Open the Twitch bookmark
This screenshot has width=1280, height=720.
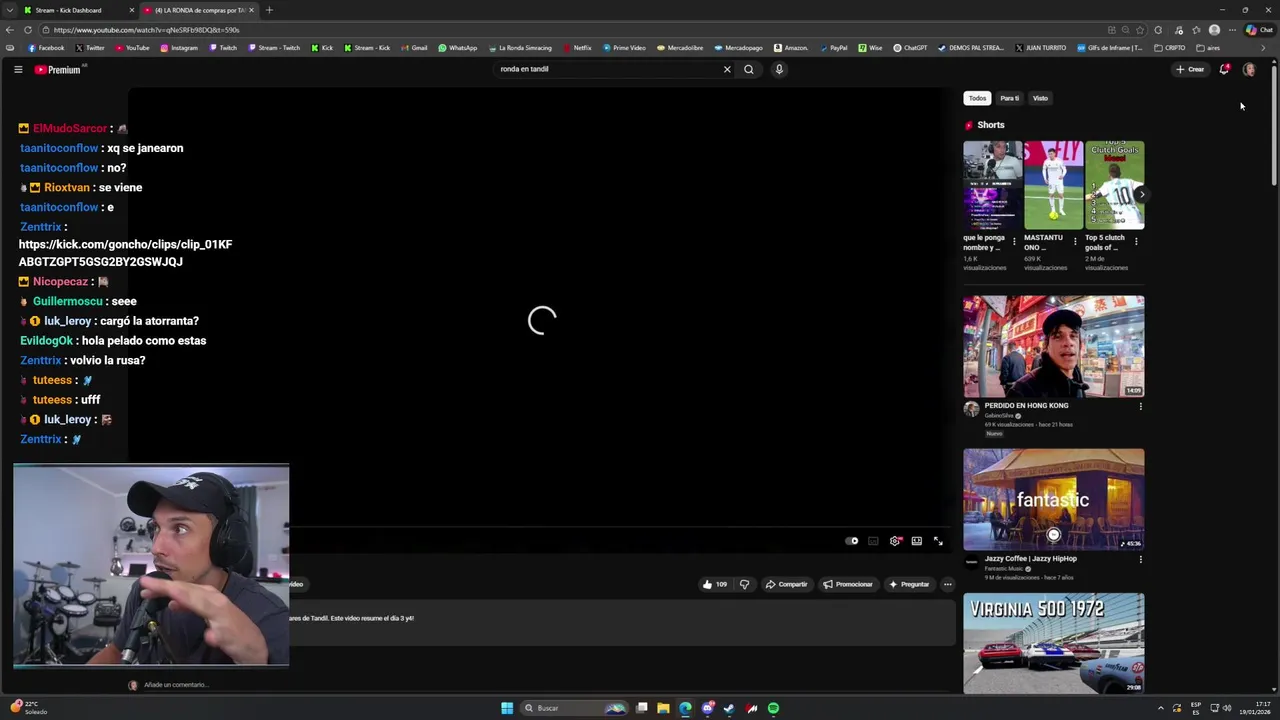click(x=223, y=48)
